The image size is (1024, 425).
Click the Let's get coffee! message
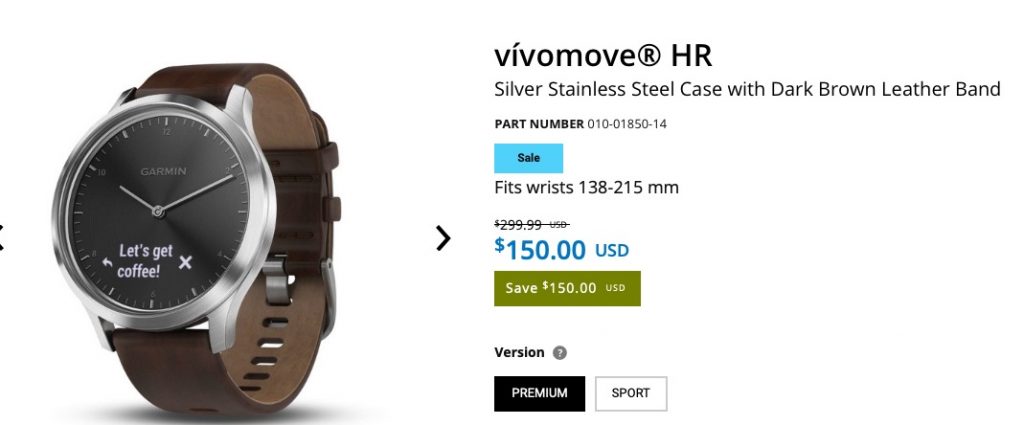coord(145,260)
